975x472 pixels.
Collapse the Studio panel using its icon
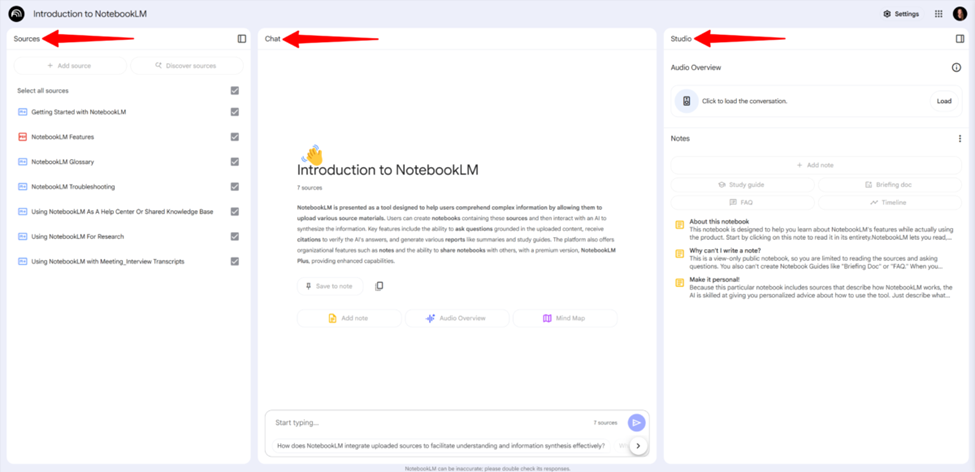(x=960, y=39)
